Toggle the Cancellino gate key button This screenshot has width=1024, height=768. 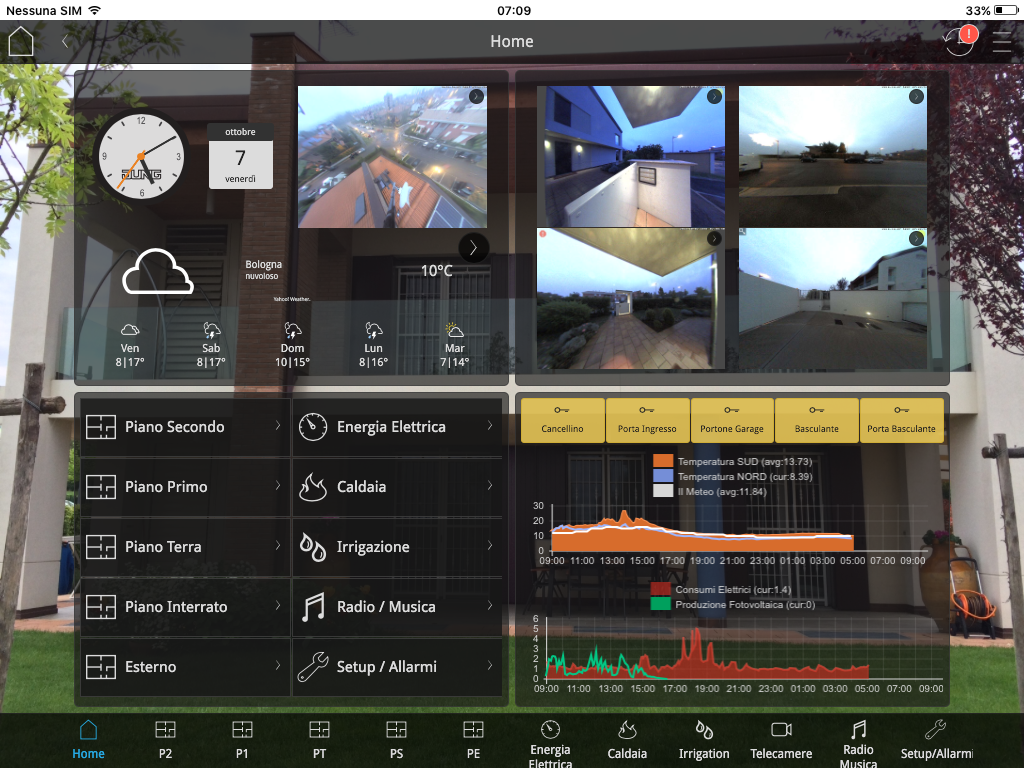563,420
